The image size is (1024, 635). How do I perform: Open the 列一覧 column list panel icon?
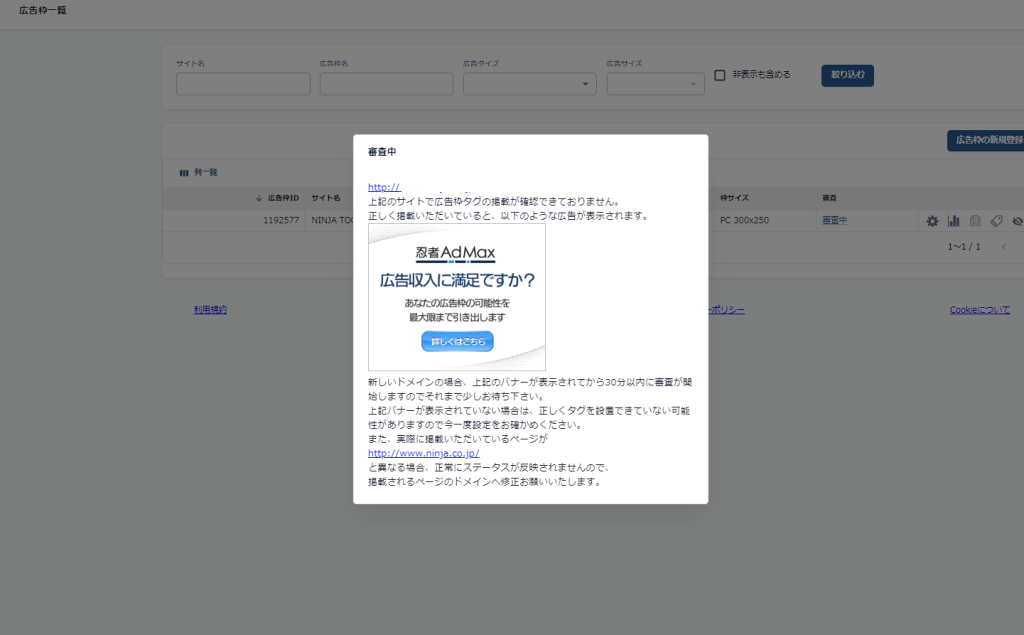tap(185, 172)
